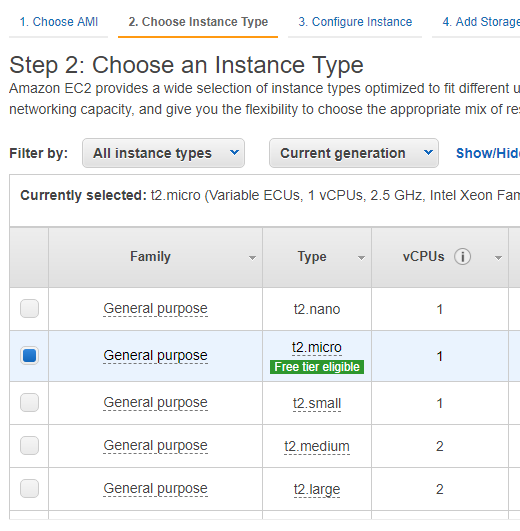
Task: Click vCPUs value 1 in t2.nano row
Action: (439, 309)
